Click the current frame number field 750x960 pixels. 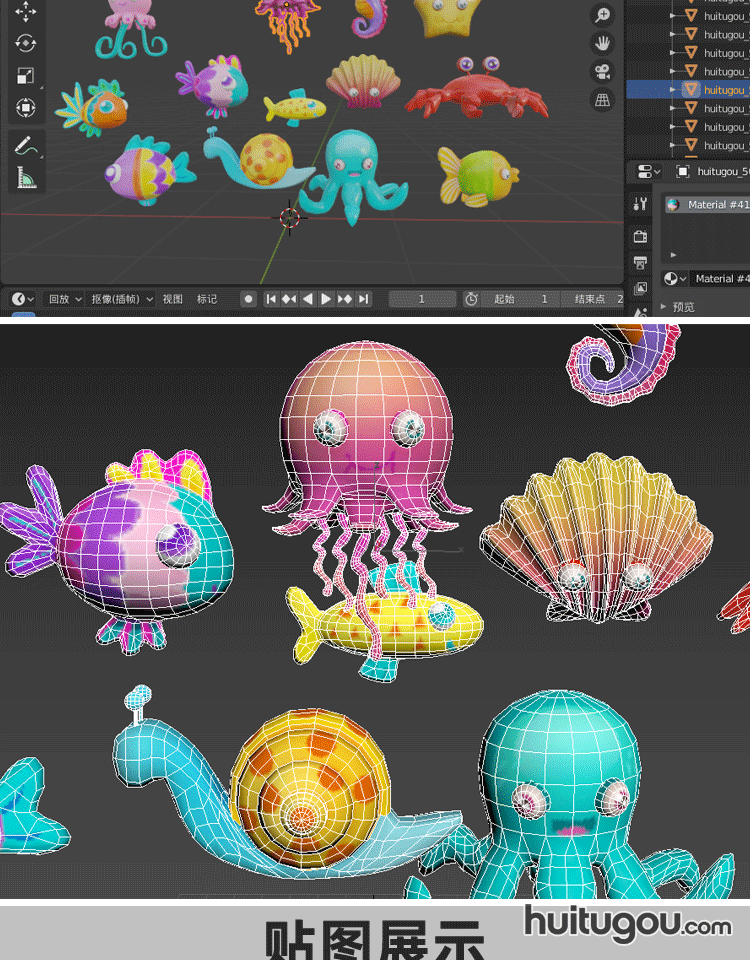pyautogui.click(x=421, y=299)
